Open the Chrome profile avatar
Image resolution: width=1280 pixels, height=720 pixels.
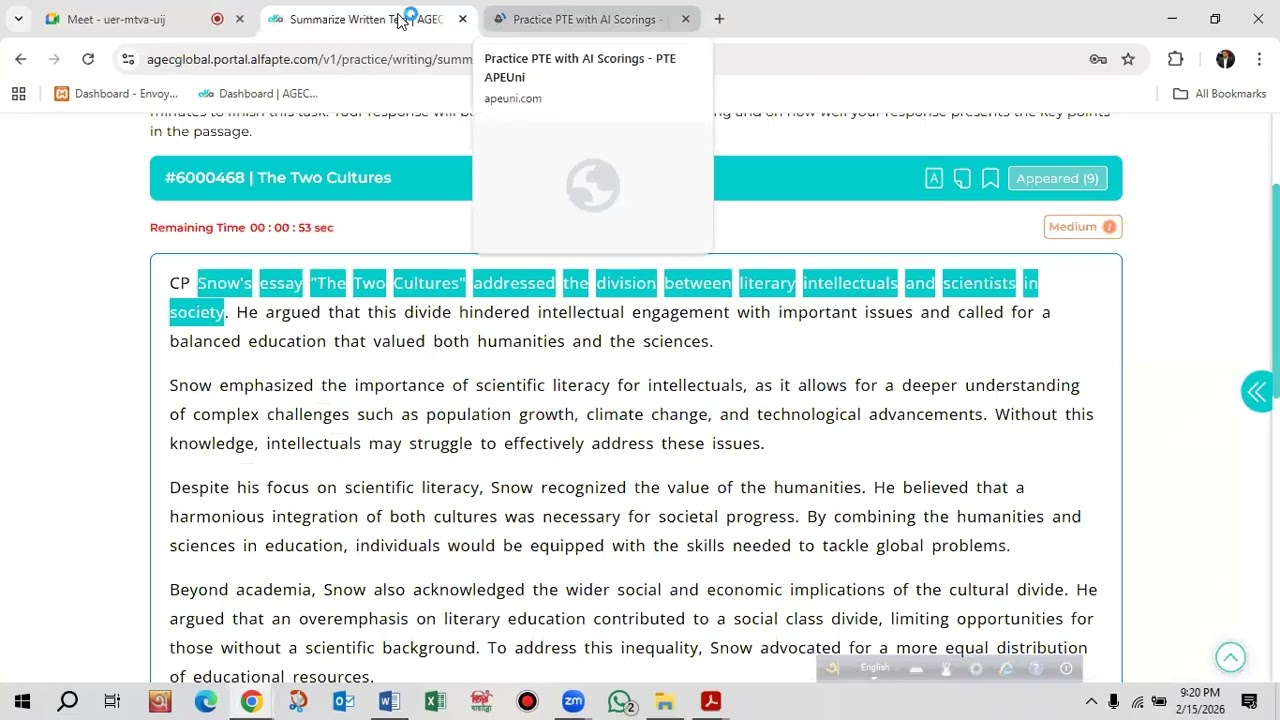coord(1225,59)
